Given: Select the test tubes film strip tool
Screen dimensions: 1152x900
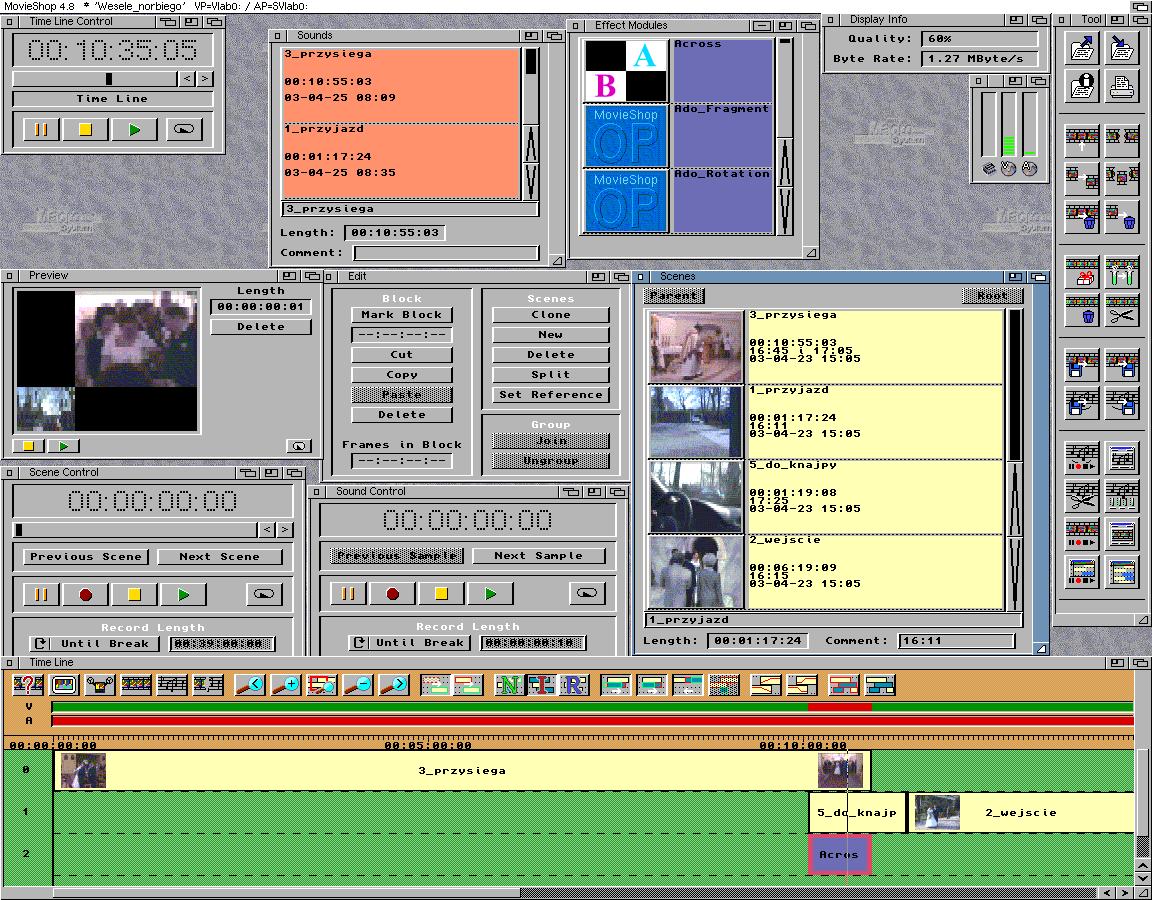Looking at the screenshot, I should coord(1122,272).
